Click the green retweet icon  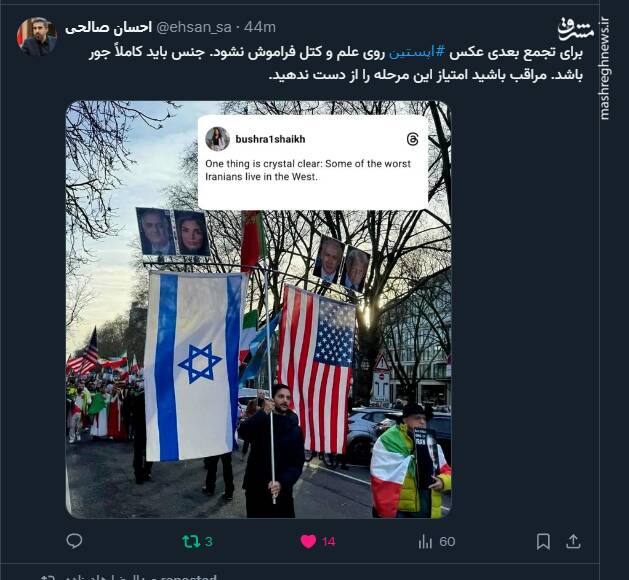coord(191,541)
